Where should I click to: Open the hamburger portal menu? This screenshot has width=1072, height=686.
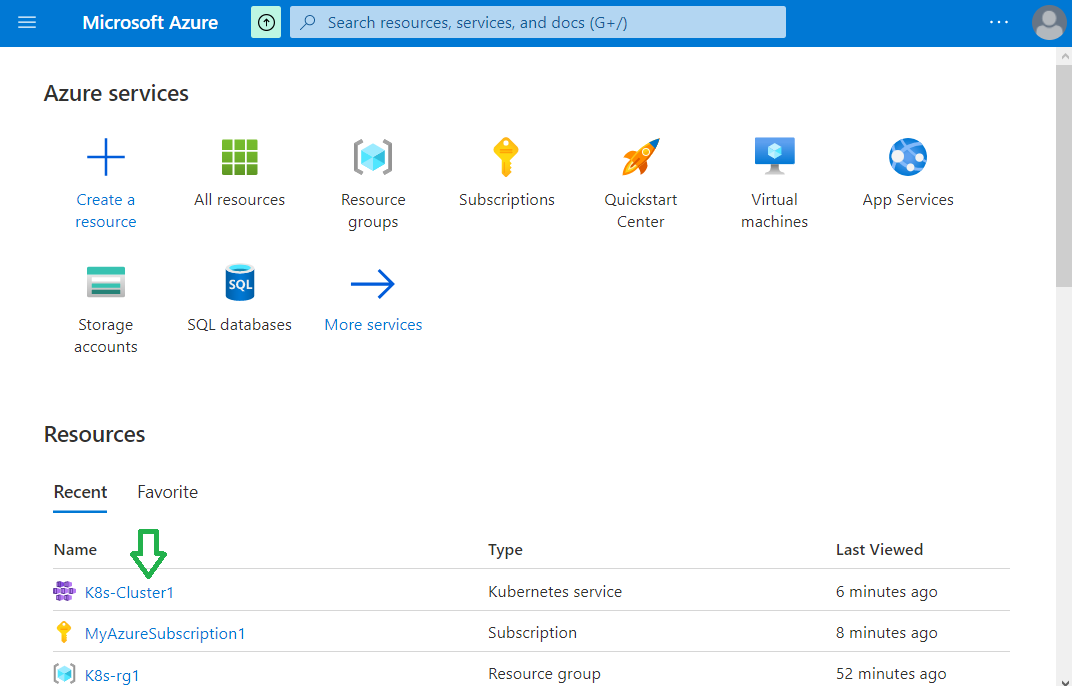click(27, 23)
